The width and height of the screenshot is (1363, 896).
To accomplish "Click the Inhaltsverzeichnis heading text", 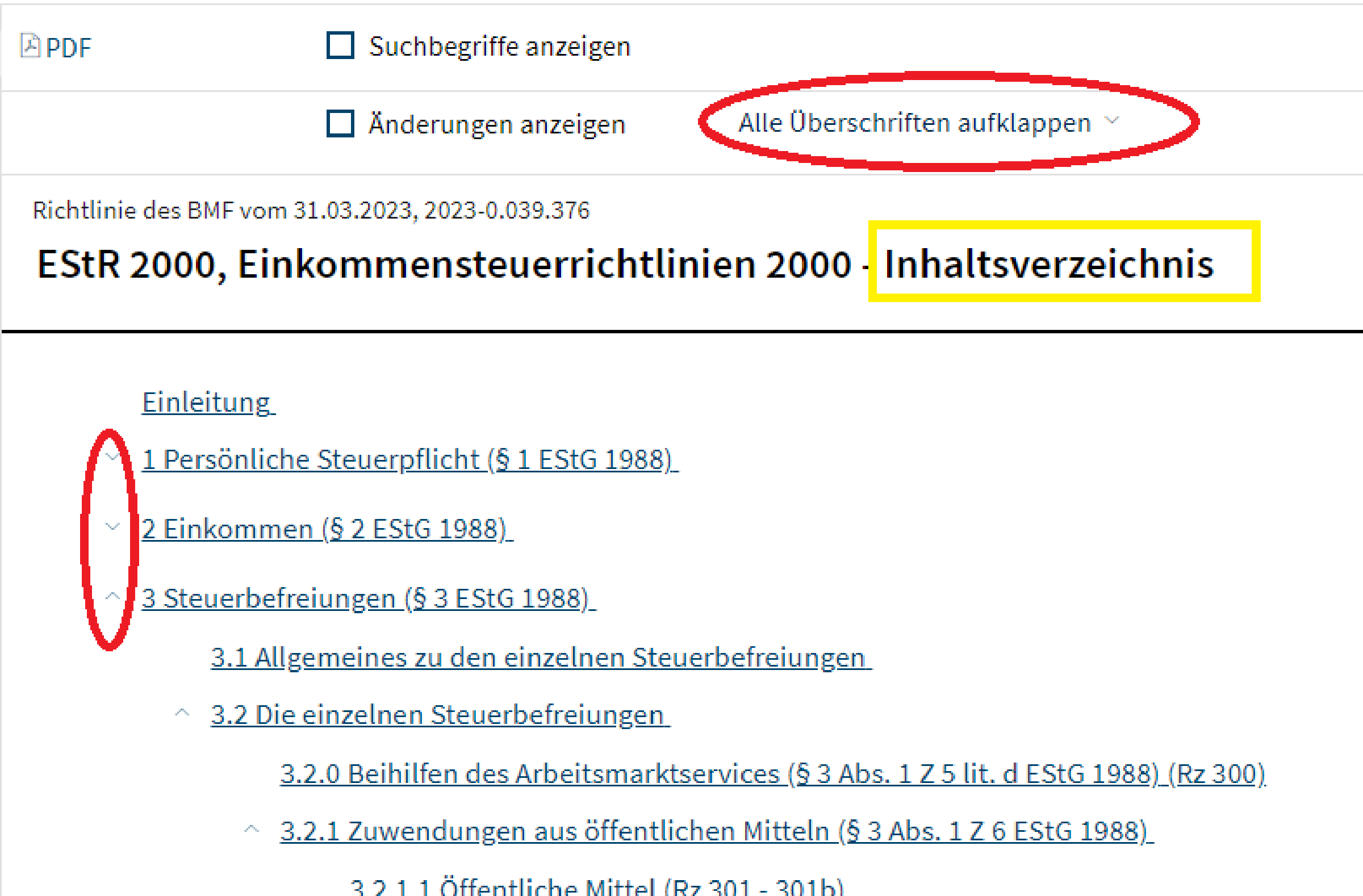I will 1048,264.
